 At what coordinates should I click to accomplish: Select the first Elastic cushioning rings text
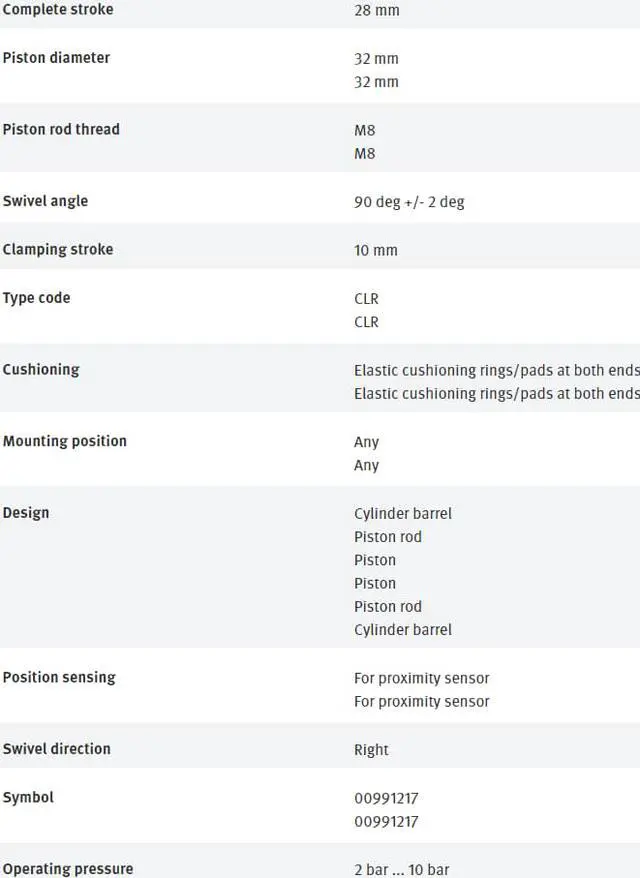coord(496,370)
